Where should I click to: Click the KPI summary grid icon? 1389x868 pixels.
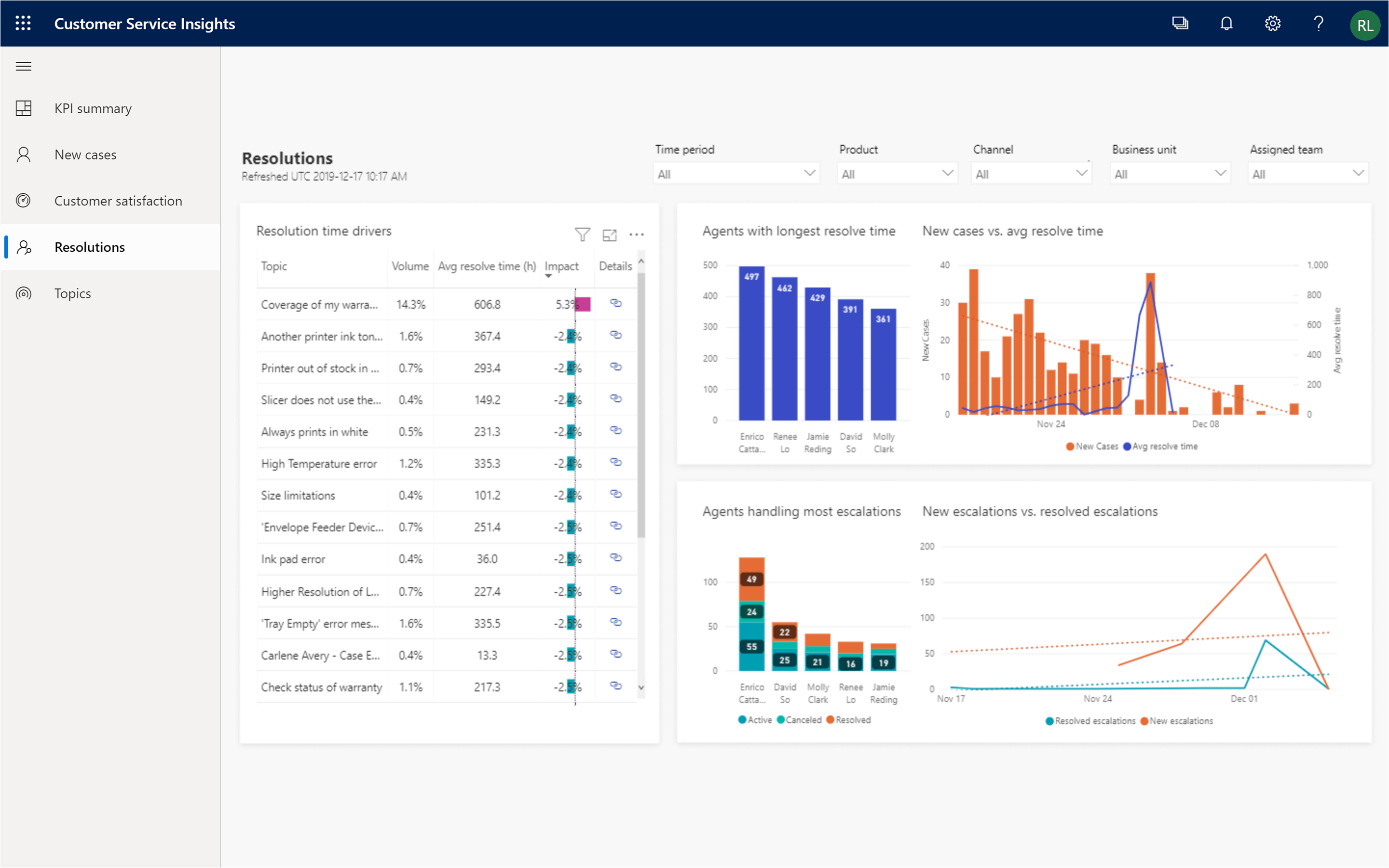[x=24, y=108]
